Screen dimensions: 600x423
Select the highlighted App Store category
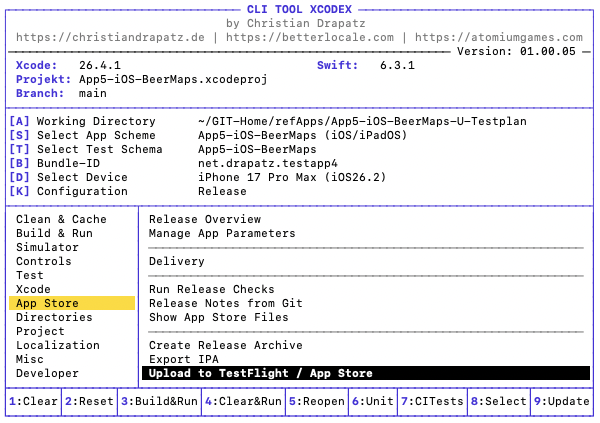coord(72,303)
